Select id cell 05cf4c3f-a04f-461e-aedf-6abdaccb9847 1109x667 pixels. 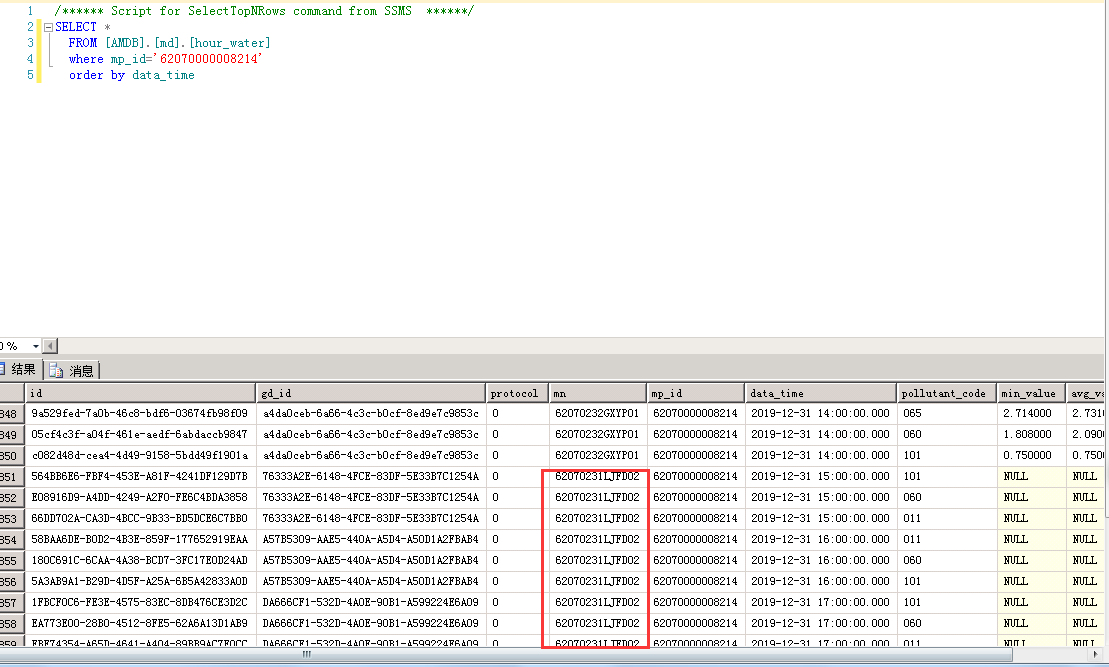[x=140, y=434]
